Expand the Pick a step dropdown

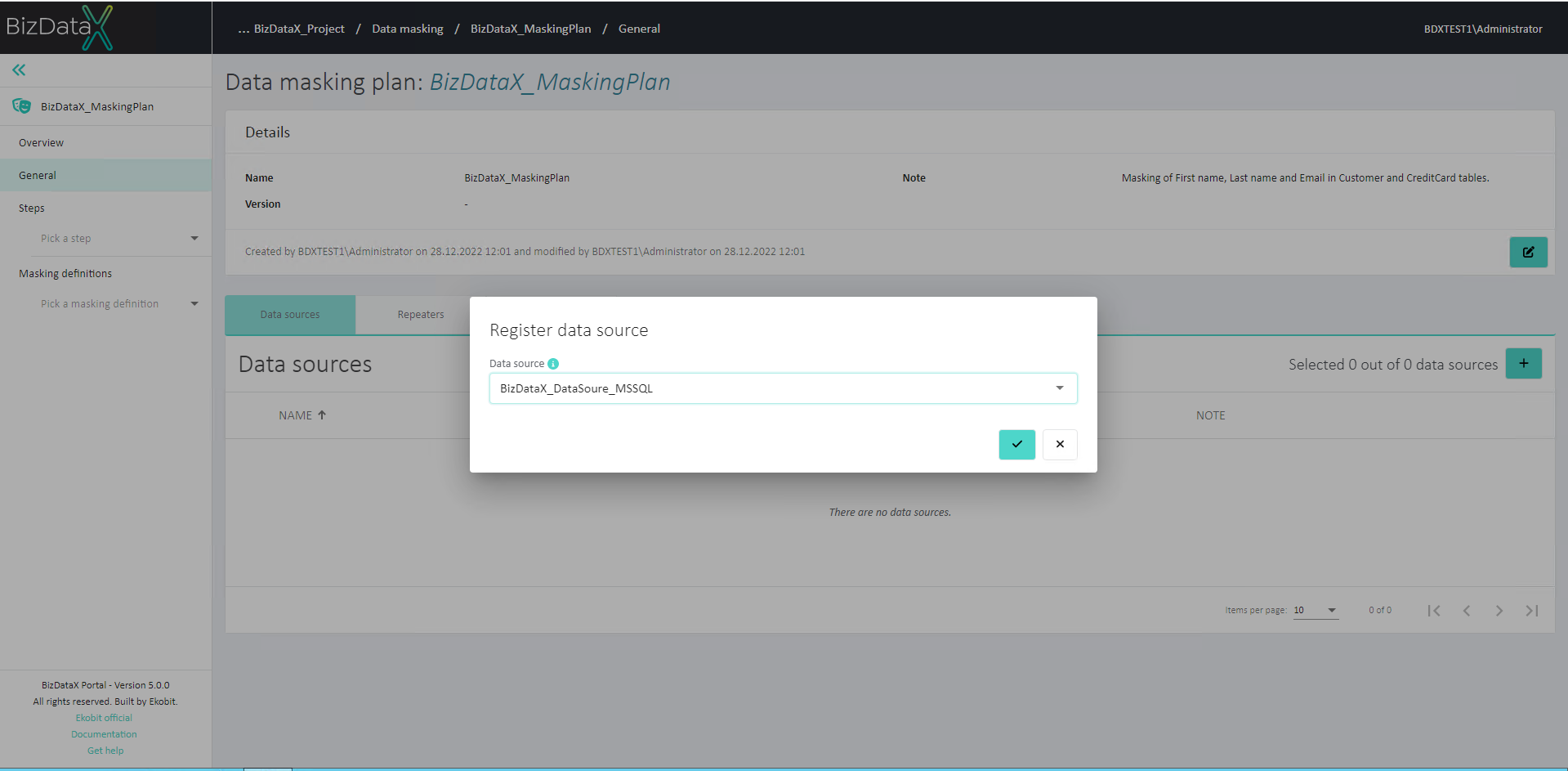pyautogui.click(x=119, y=239)
